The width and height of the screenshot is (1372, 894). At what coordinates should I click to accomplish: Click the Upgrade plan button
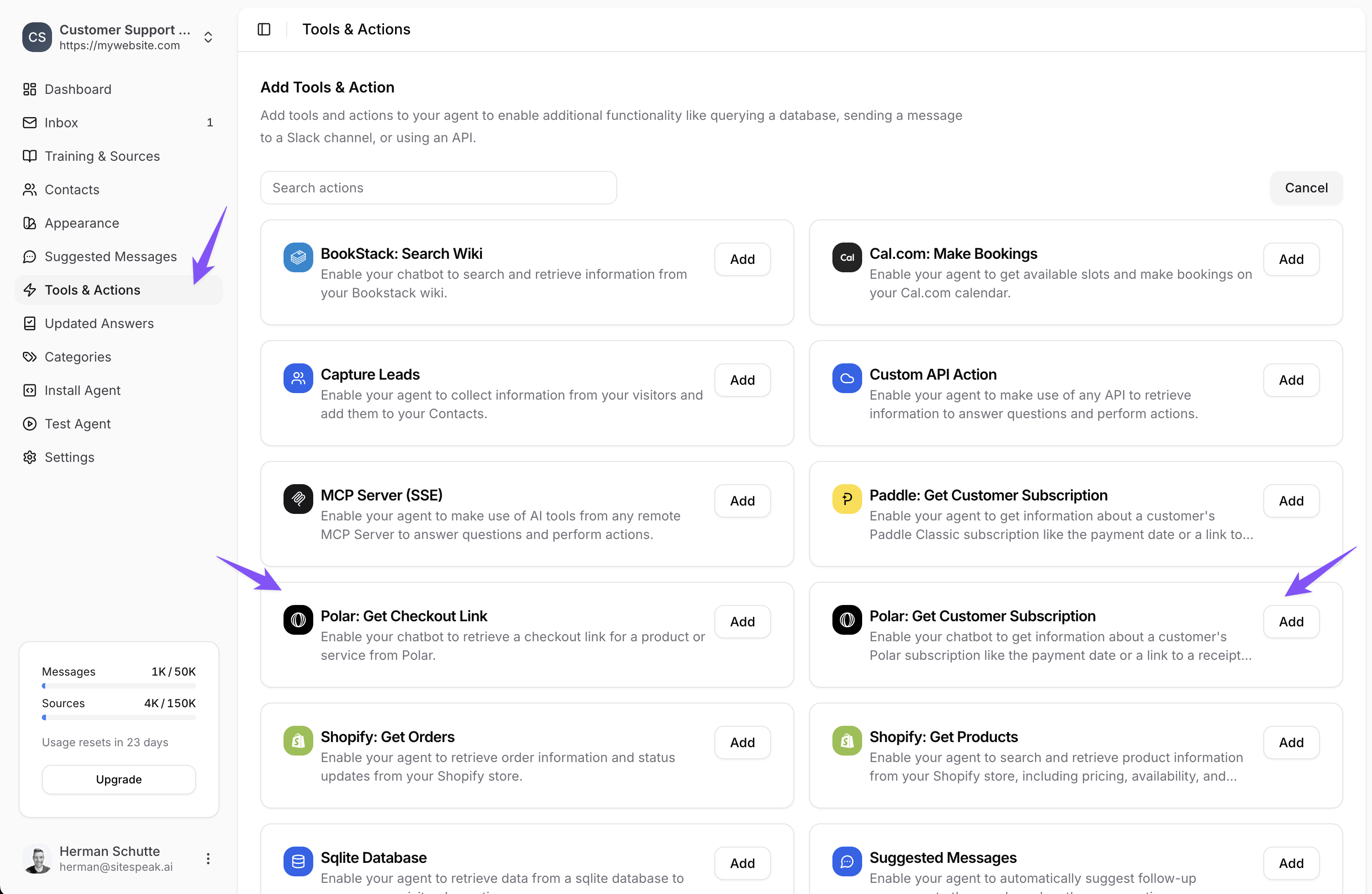[x=119, y=779]
